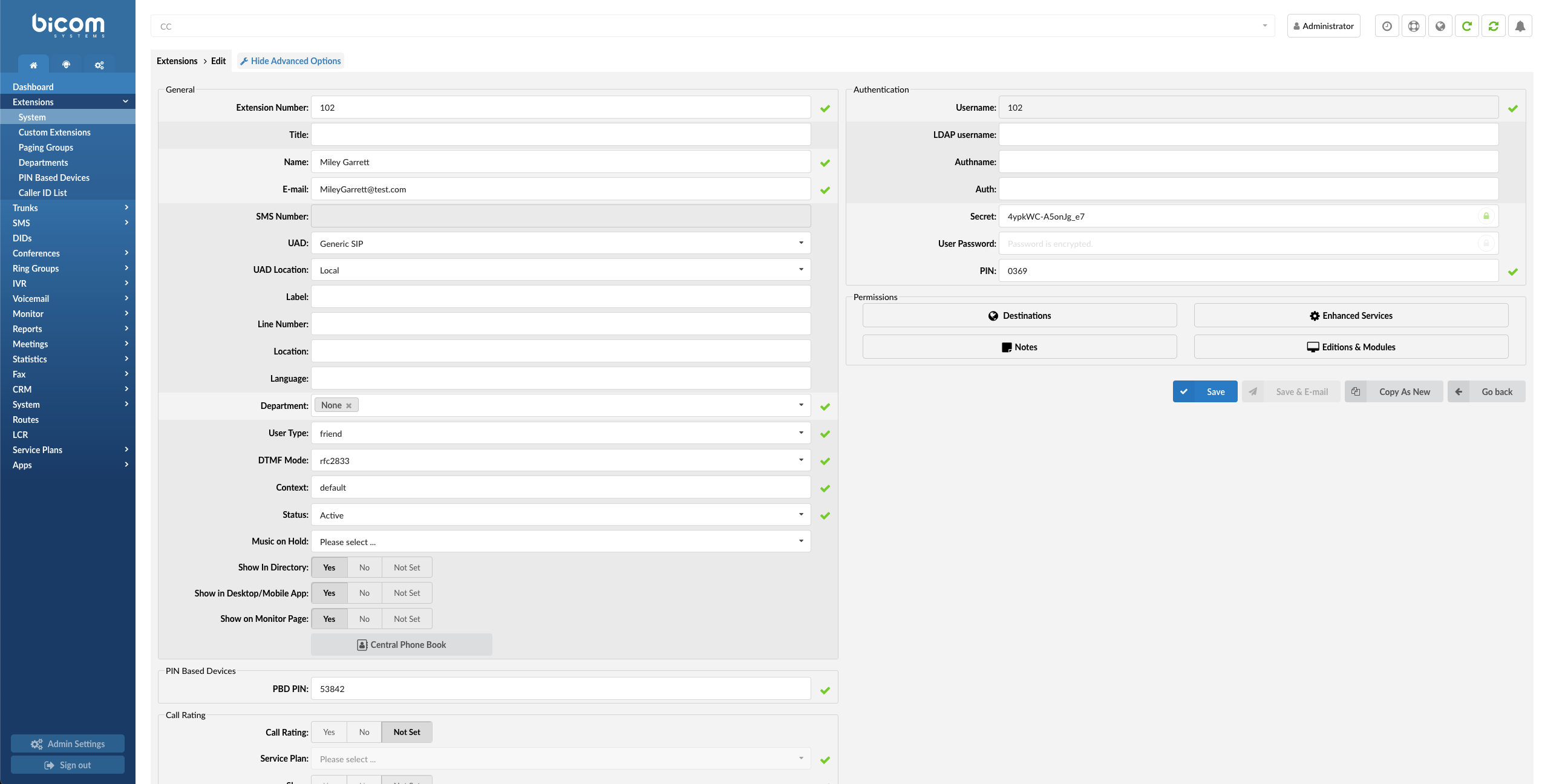Image resolution: width=1542 pixels, height=784 pixels.
Task: Remove the None department tag
Action: [348, 406]
